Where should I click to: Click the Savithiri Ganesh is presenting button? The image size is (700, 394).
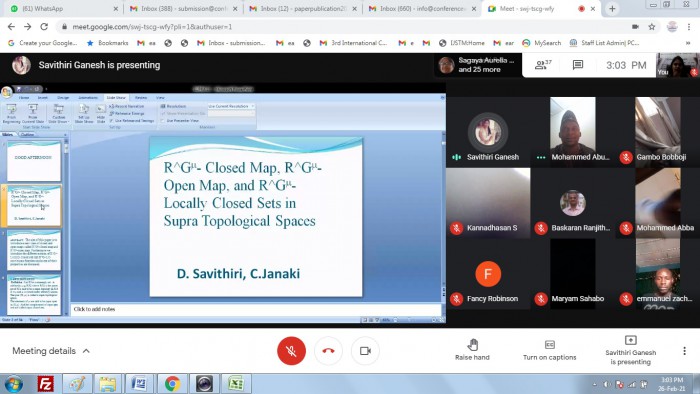click(x=630, y=351)
